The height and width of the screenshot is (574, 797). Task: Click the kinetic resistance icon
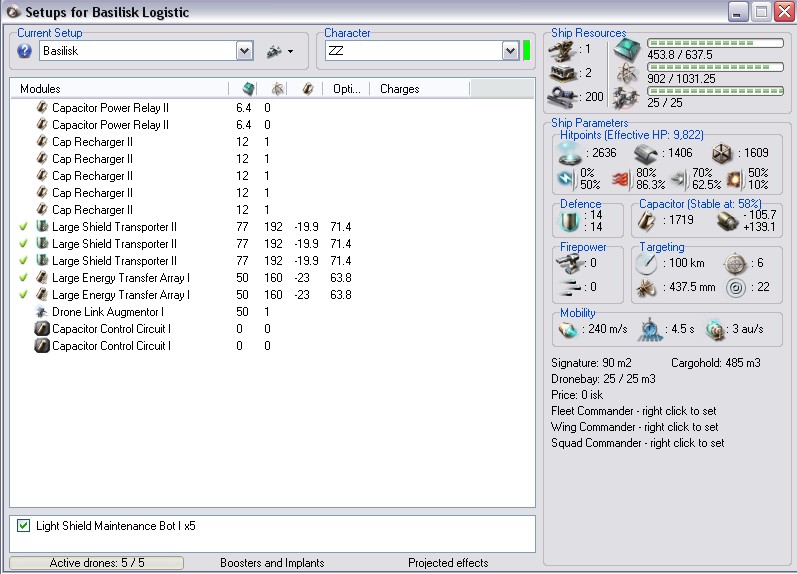(679, 179)
